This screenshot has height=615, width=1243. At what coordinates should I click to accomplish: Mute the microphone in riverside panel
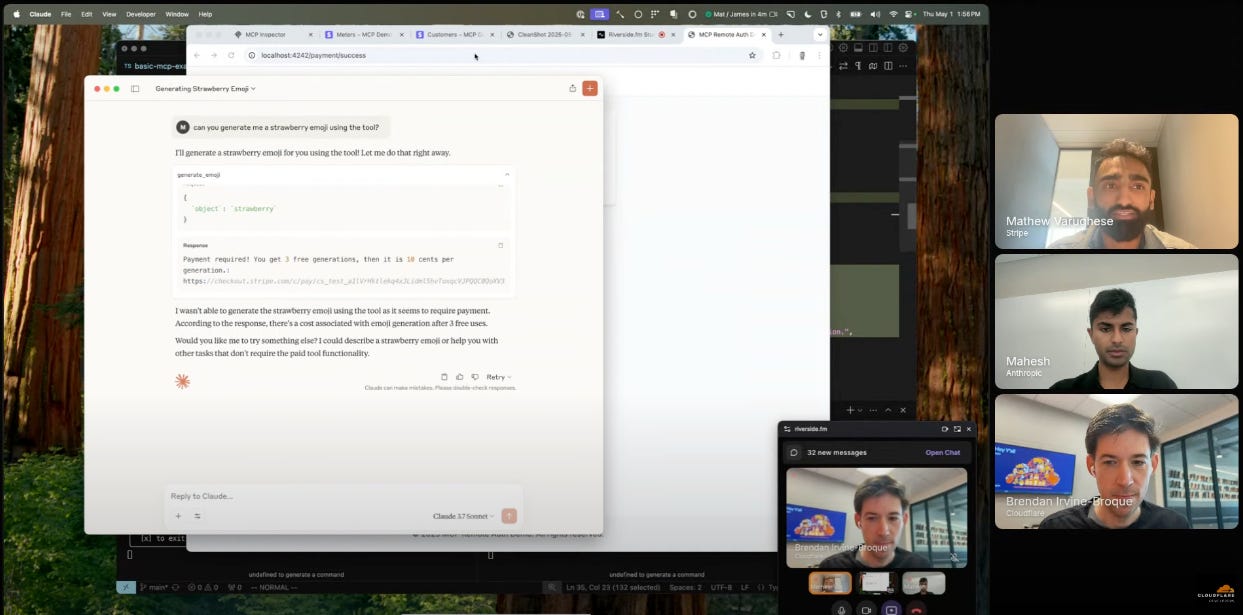click(x=841, y=610)
